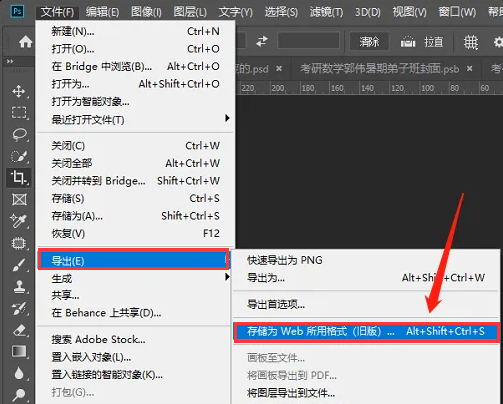Viewport: 503px width, 404px height.
Task: Select the Brush tool
Action: [19, 265]
